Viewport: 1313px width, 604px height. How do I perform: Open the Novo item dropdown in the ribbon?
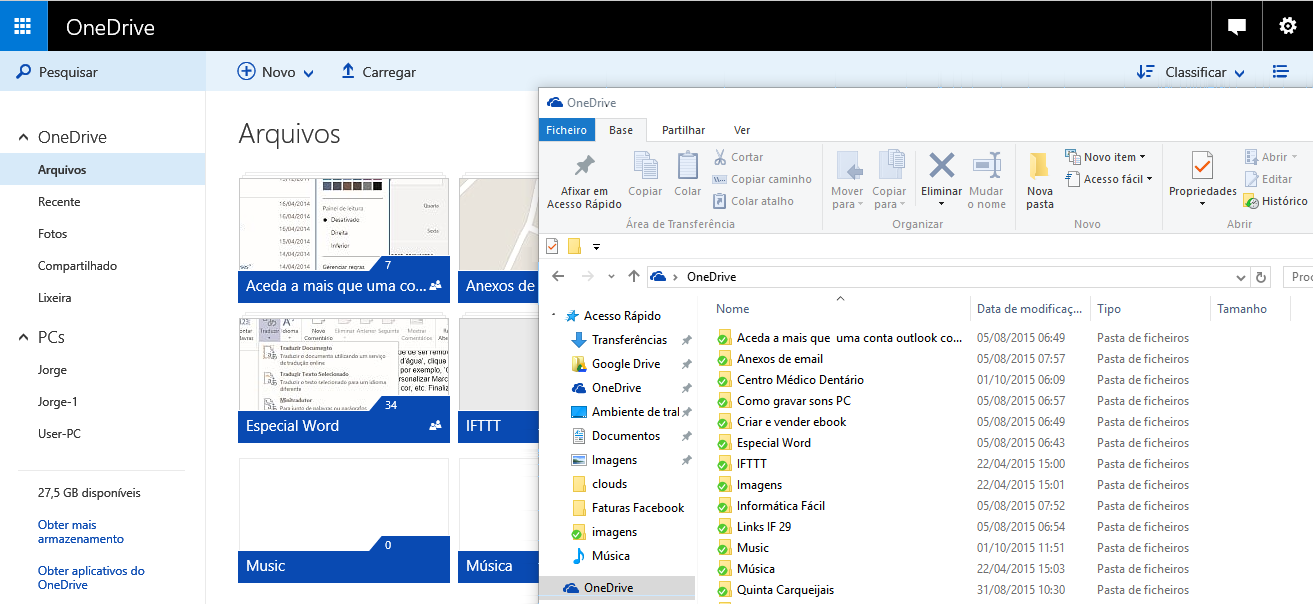point(1106,157)
